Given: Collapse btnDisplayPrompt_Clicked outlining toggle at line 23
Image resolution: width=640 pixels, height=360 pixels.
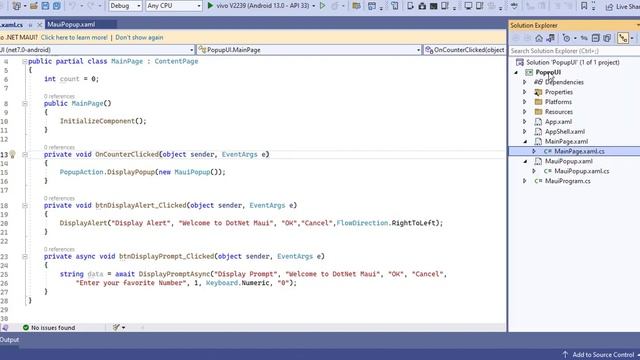Looking at the screenshot, I should (x=24, y=257).
